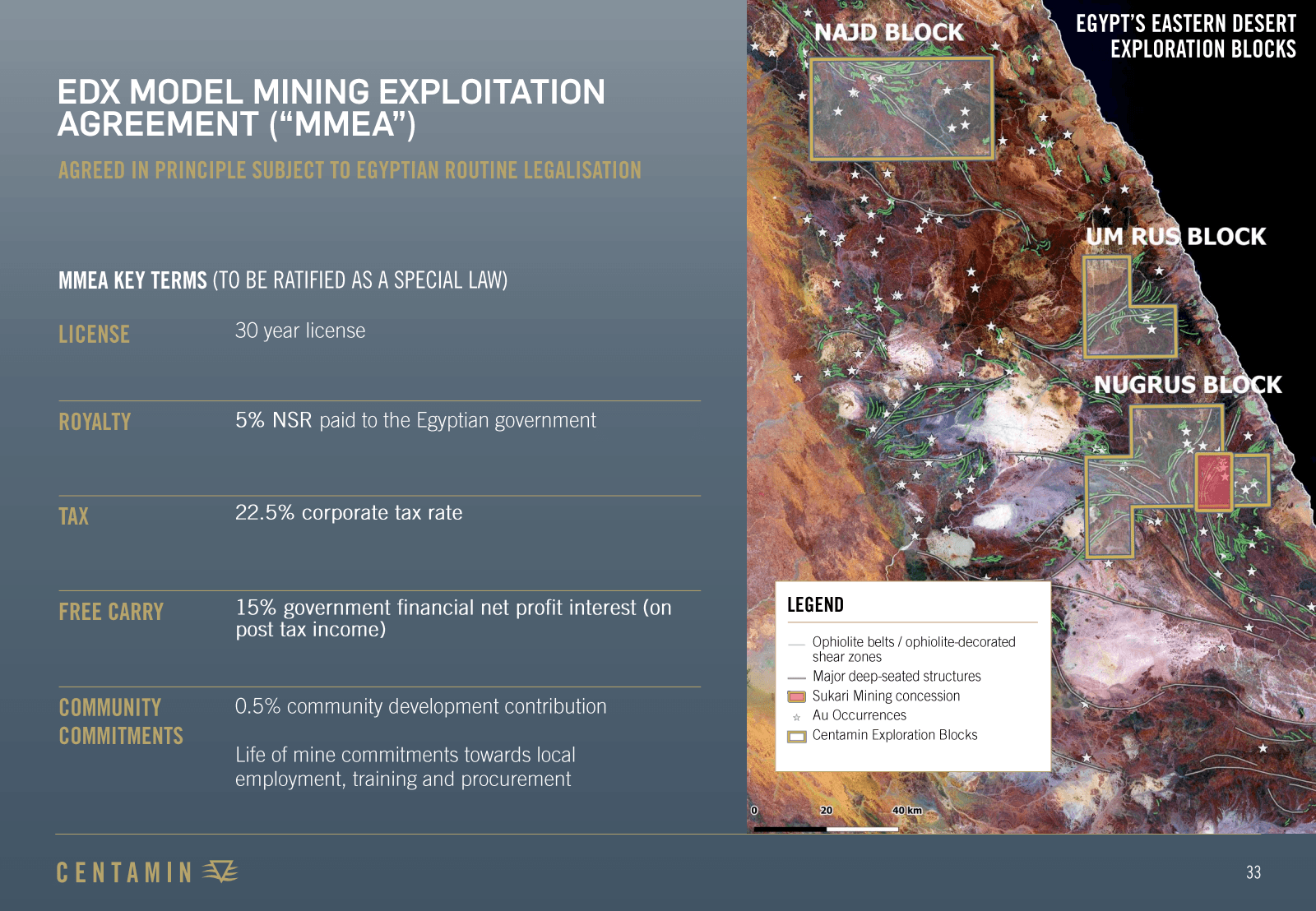This screenshot has height=911, width=1316.
Task: Click the Najd exploration block rectangle on map
Action: click(x=901, y=109)
